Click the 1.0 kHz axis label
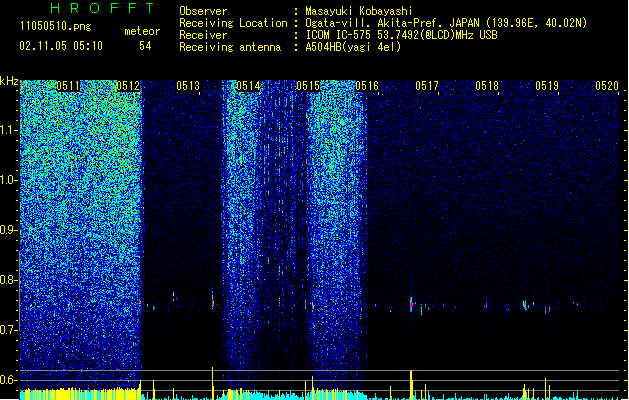The height and width of the screenshot is (400, 629). (x=9, y=180)
